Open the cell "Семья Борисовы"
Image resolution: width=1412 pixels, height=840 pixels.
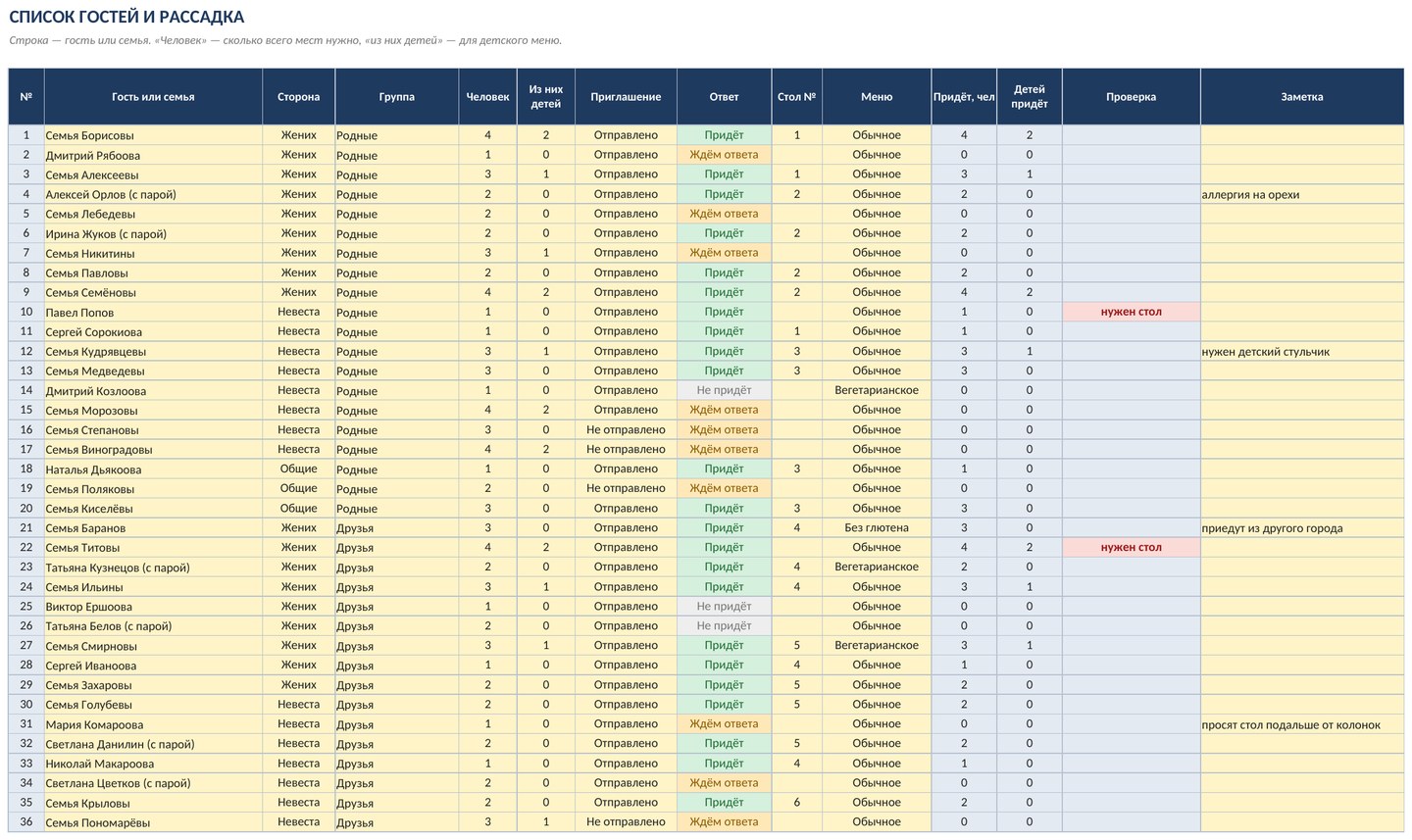coord(153,135)
